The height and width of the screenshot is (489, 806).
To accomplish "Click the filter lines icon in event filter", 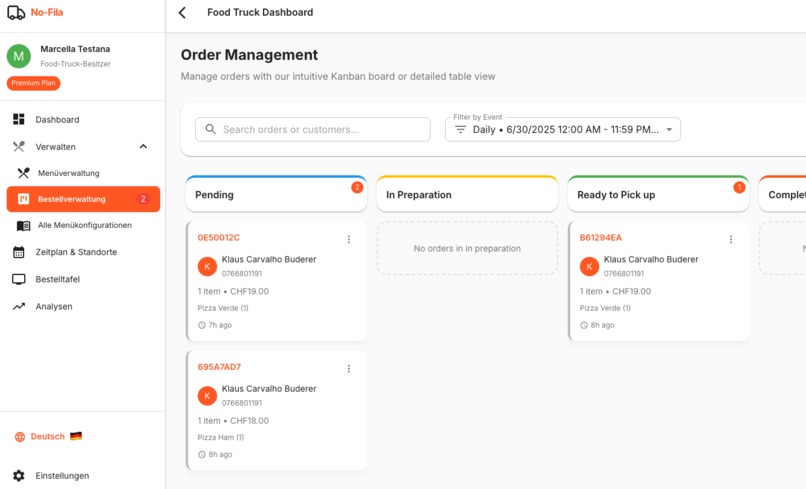I will pos(461,130).
